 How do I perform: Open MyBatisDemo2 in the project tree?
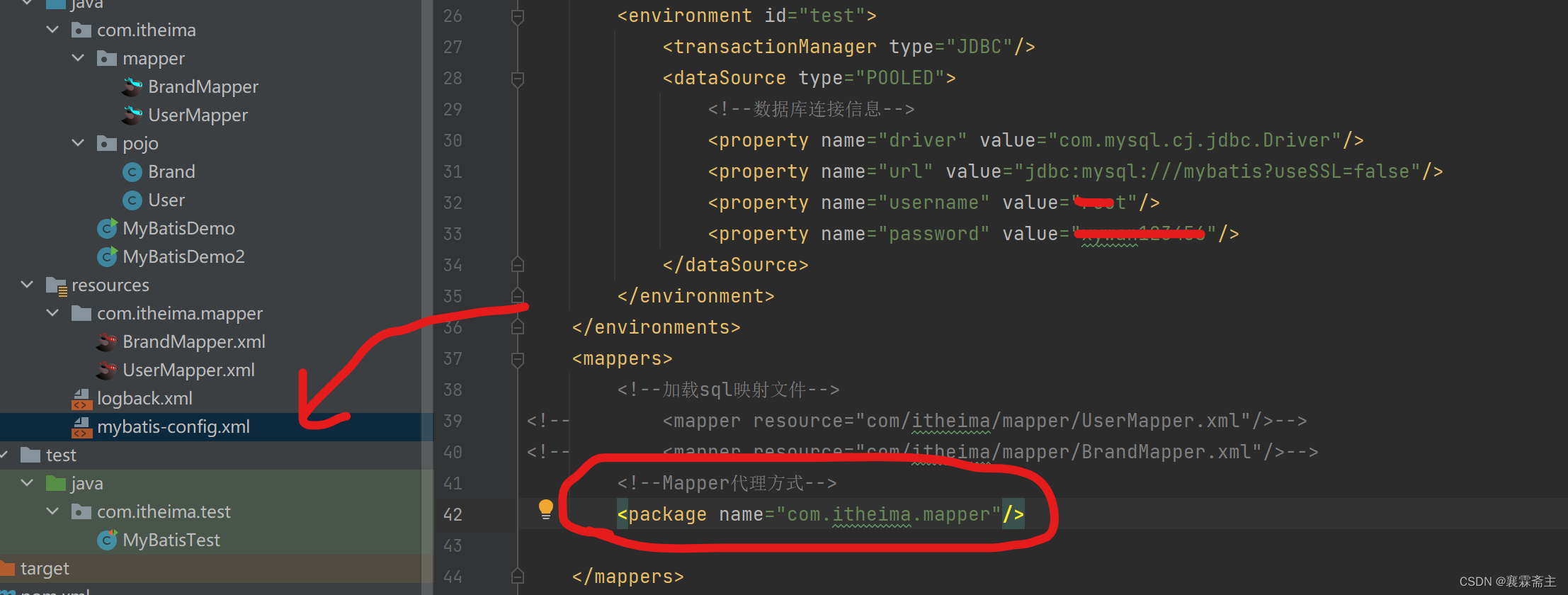click(183, 257)
